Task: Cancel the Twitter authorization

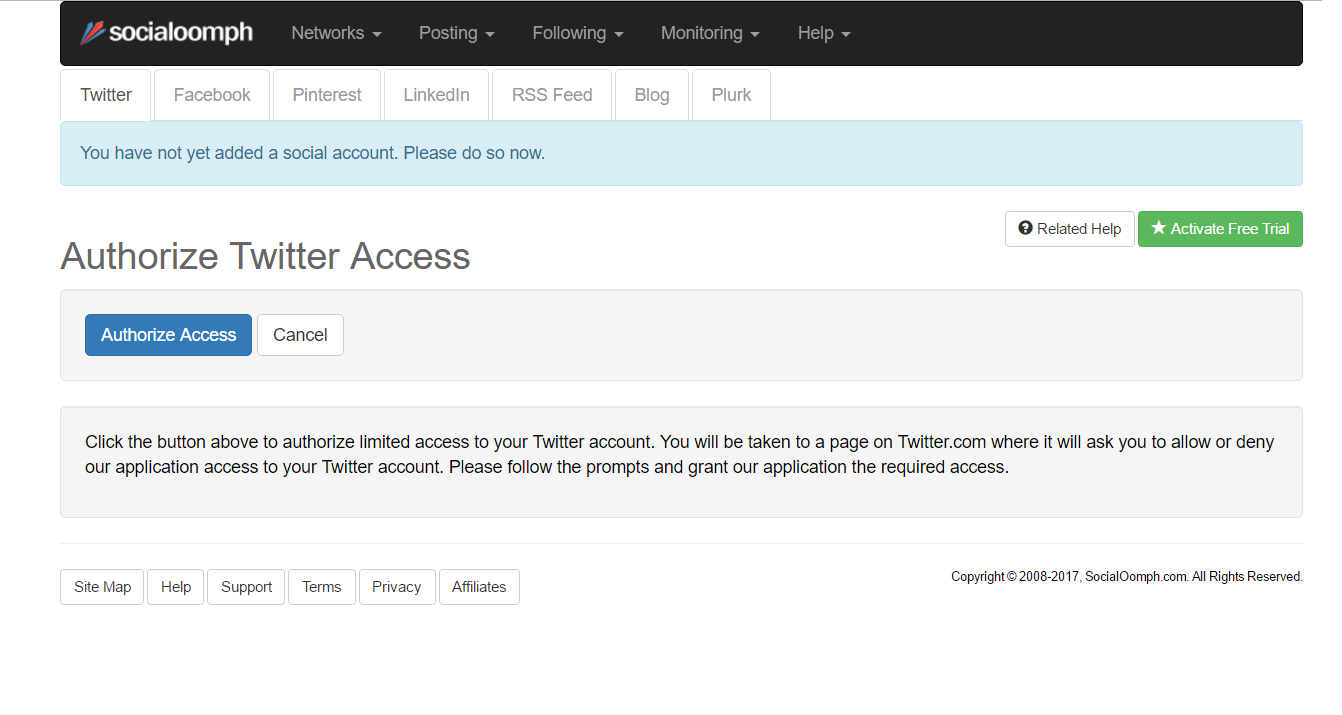Action: click(x=300, y=335)
